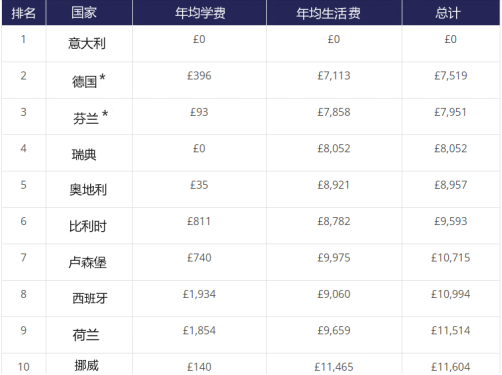Click the 排名 column header

(23, 13)
